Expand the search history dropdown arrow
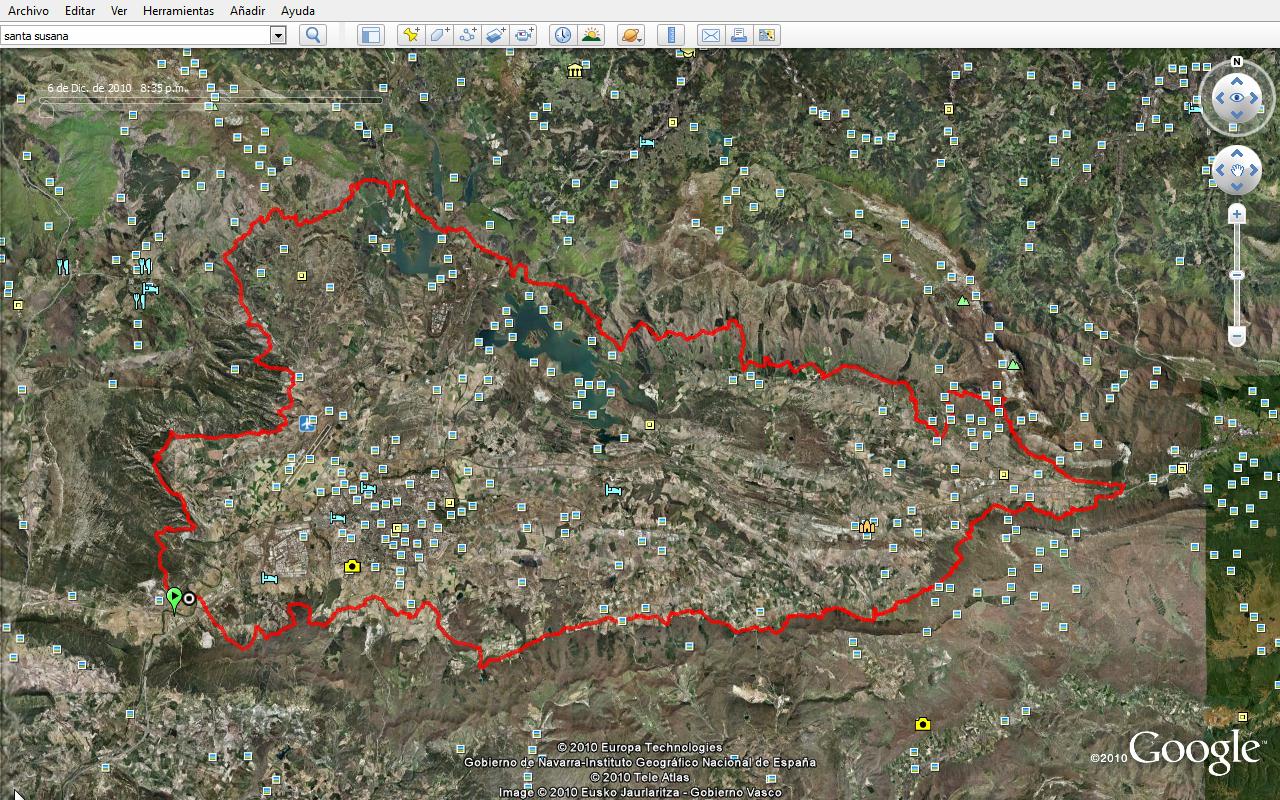Screen dimensions: 1280x800 click(278, 35)
